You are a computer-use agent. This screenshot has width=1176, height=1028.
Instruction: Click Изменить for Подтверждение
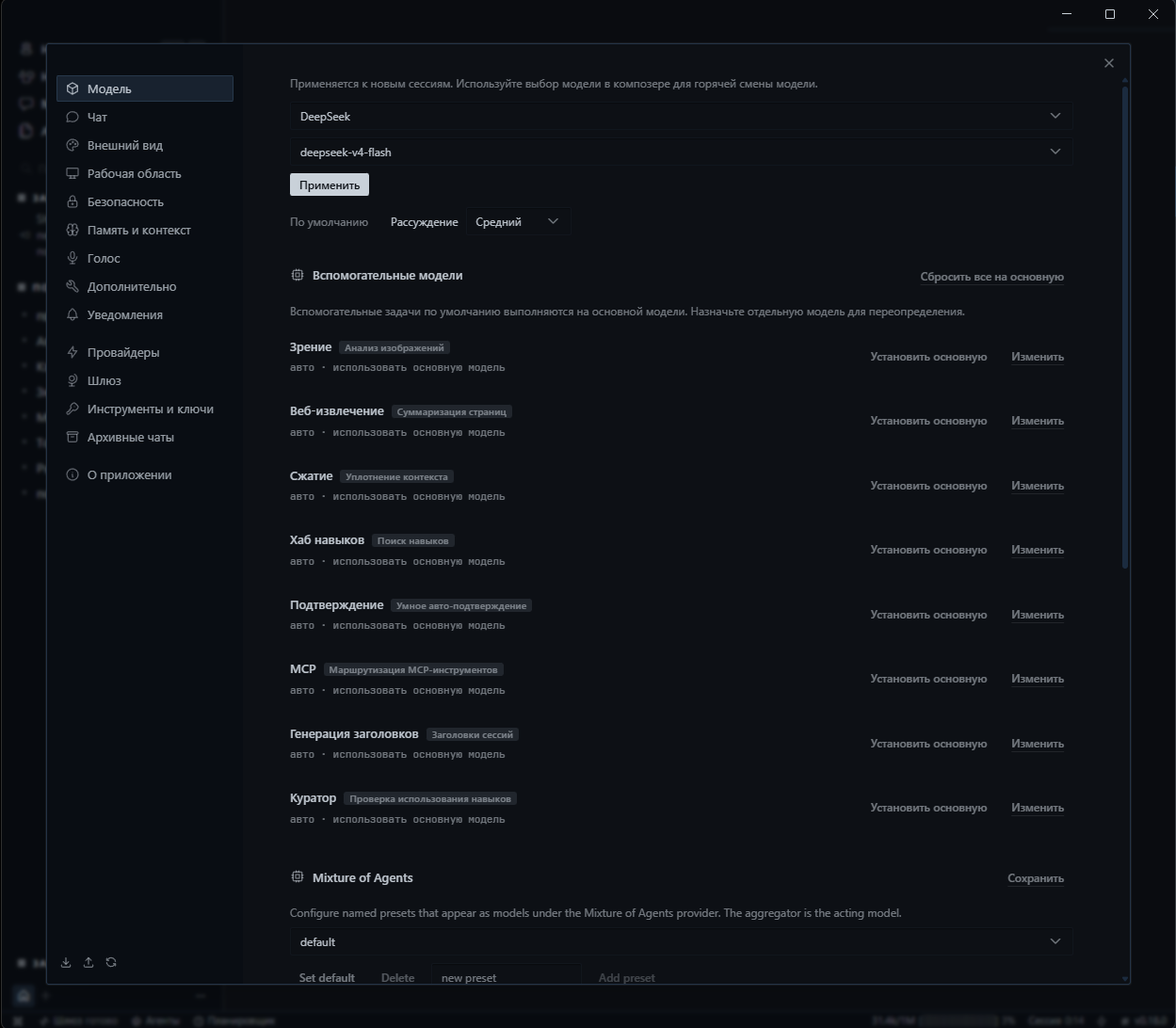click(x=1038, y=615)
